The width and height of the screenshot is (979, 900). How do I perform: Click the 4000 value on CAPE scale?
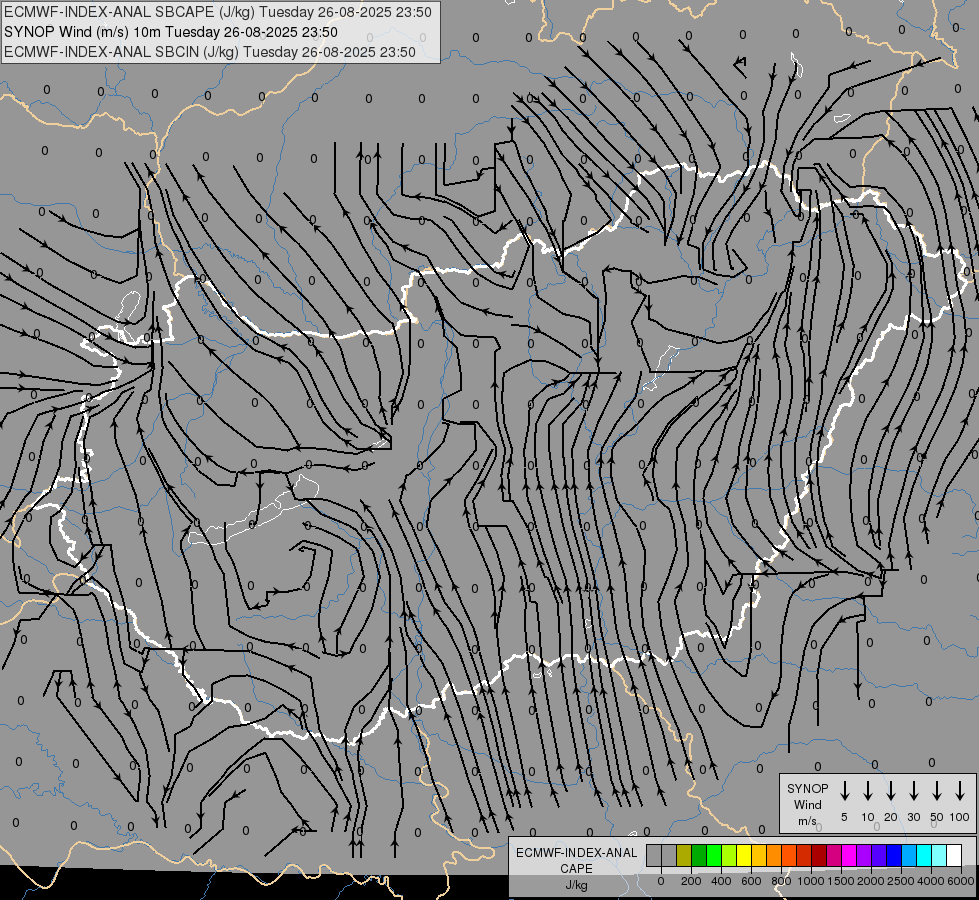click(931, 881)
